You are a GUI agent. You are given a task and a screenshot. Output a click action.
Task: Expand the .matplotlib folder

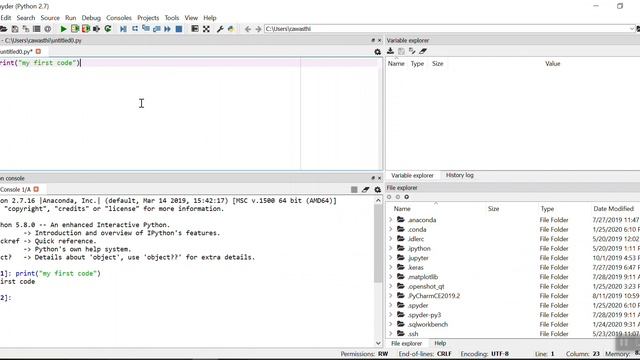pos(391,277)
